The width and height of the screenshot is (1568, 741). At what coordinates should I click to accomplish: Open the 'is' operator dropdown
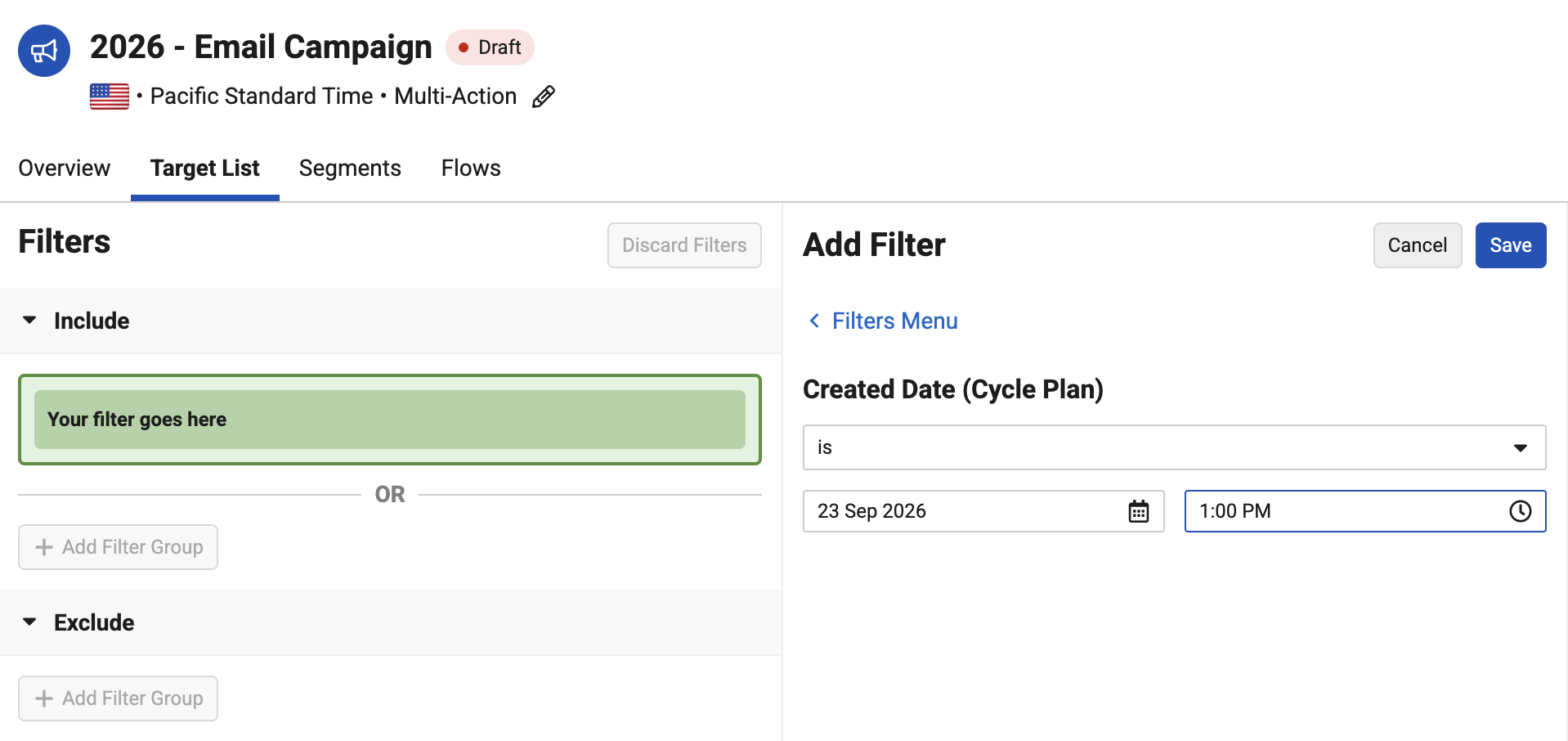(1174, 447)
